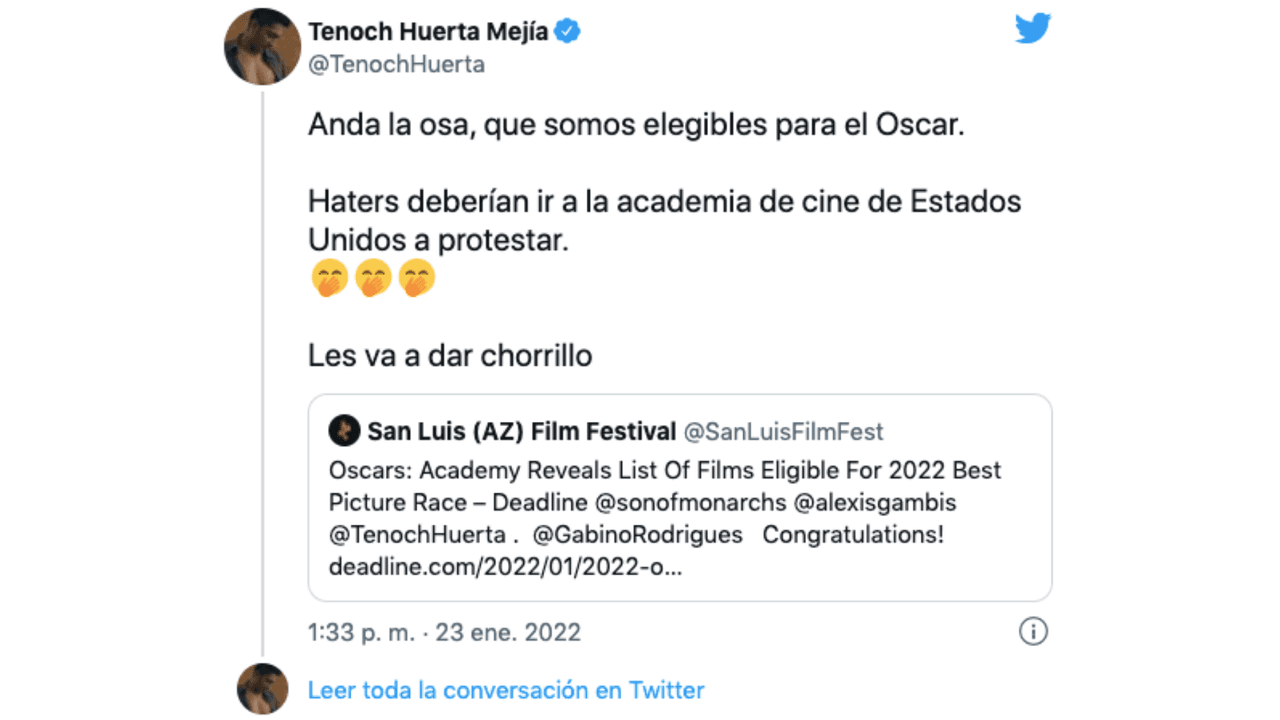
Task: Click 'Leer toda la conversación en Twitter'
Action: point(506,690)
